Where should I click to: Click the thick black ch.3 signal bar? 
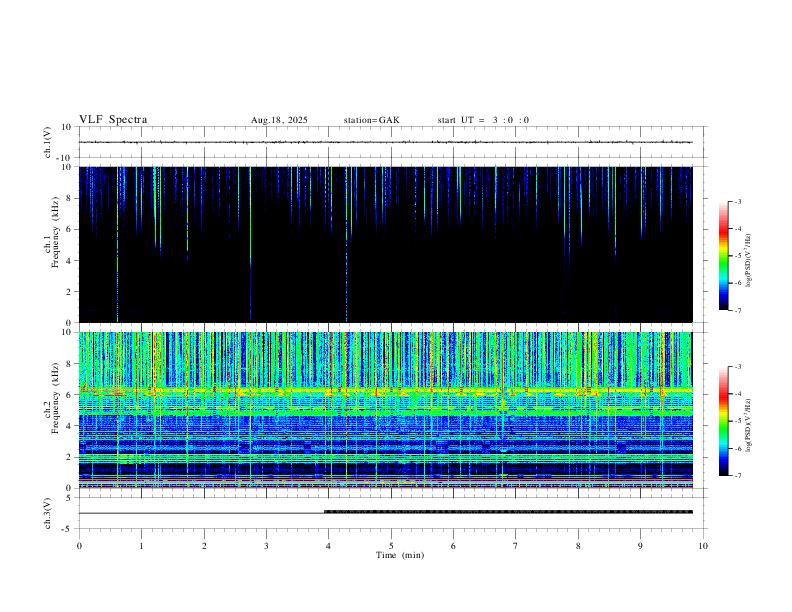tap(508, 512)
